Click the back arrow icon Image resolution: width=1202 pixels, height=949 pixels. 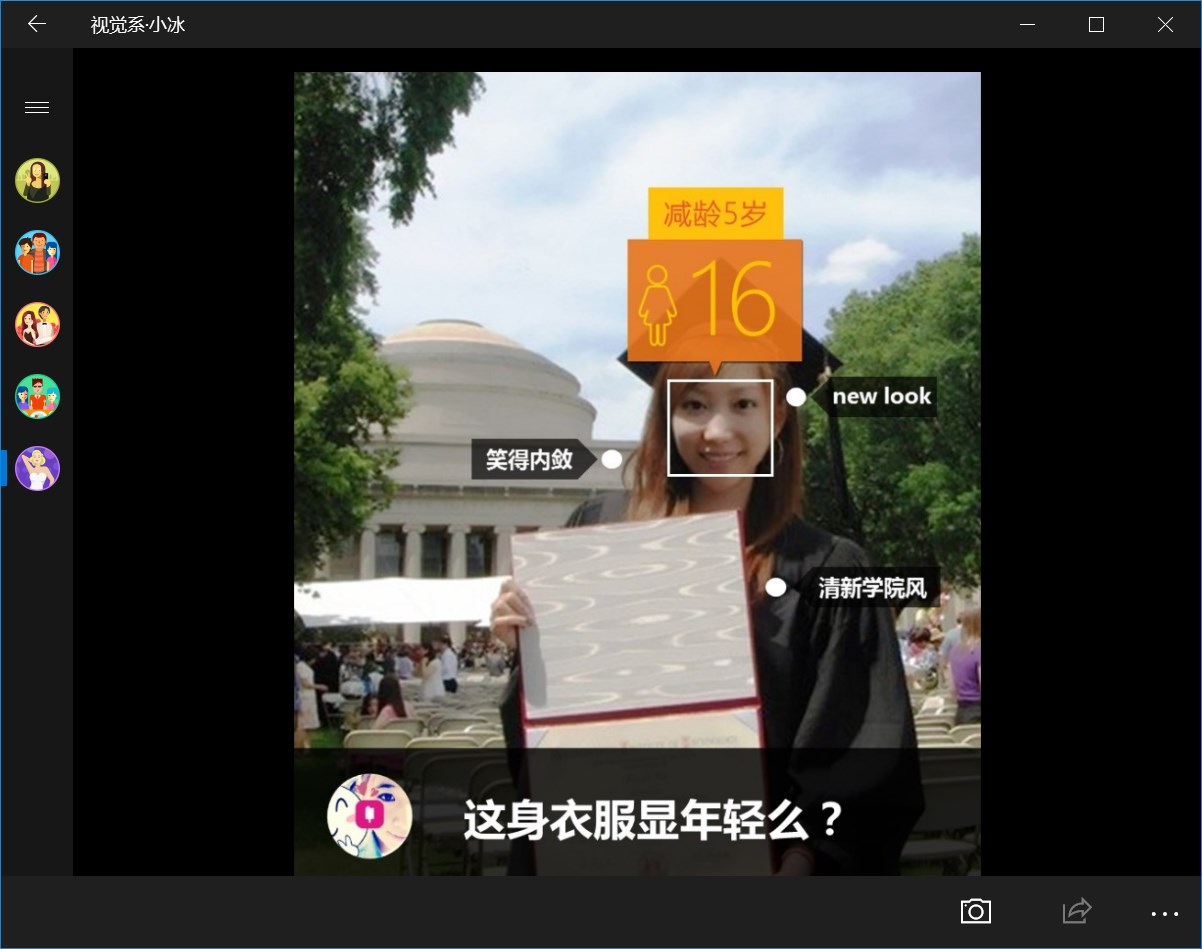pyautogui.click(x=37, y=24)
